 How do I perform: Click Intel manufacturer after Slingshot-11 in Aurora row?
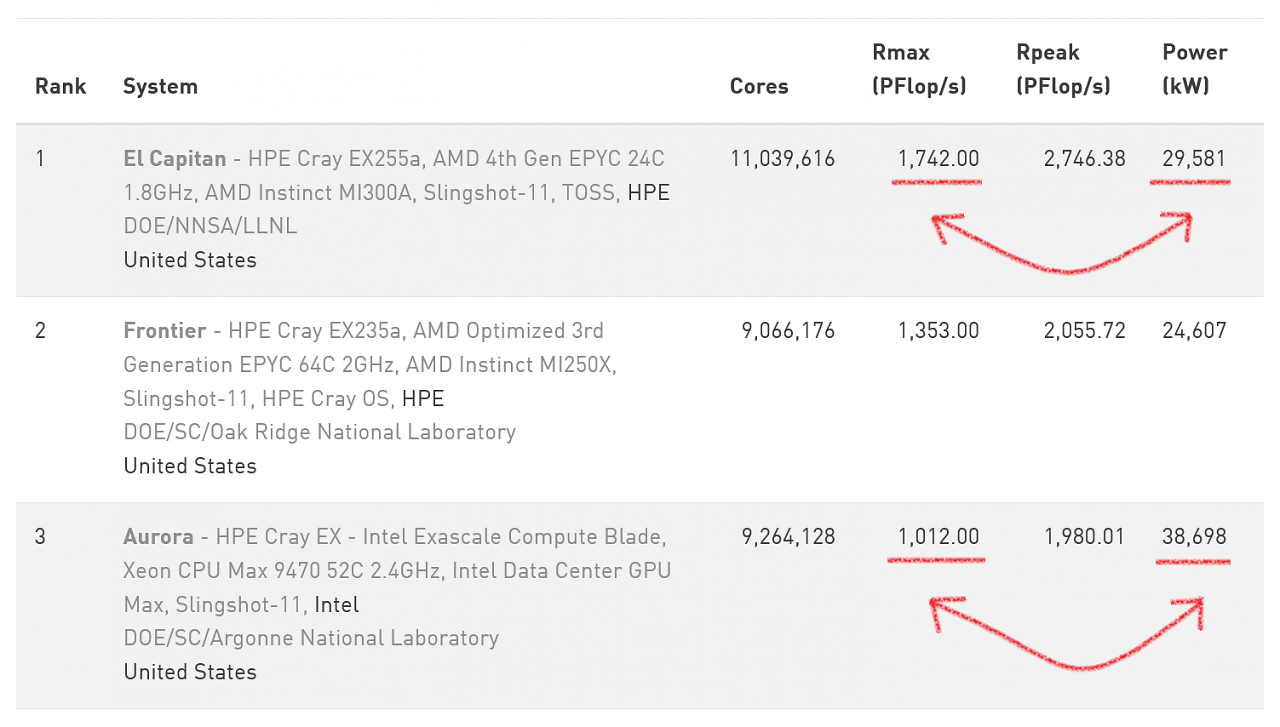(x=336, y=604)
